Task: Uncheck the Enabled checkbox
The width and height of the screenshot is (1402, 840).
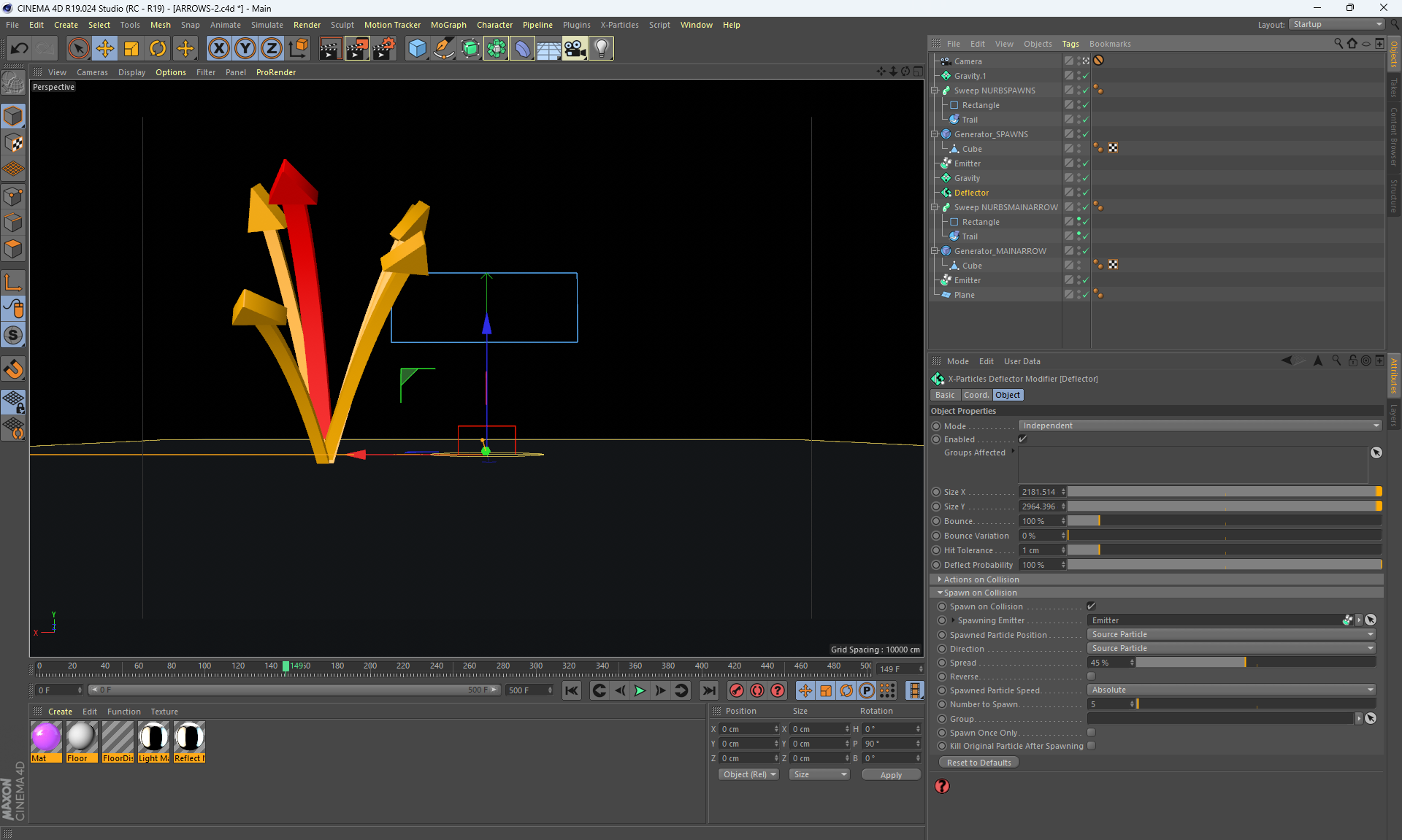Action: (1022, 439)
